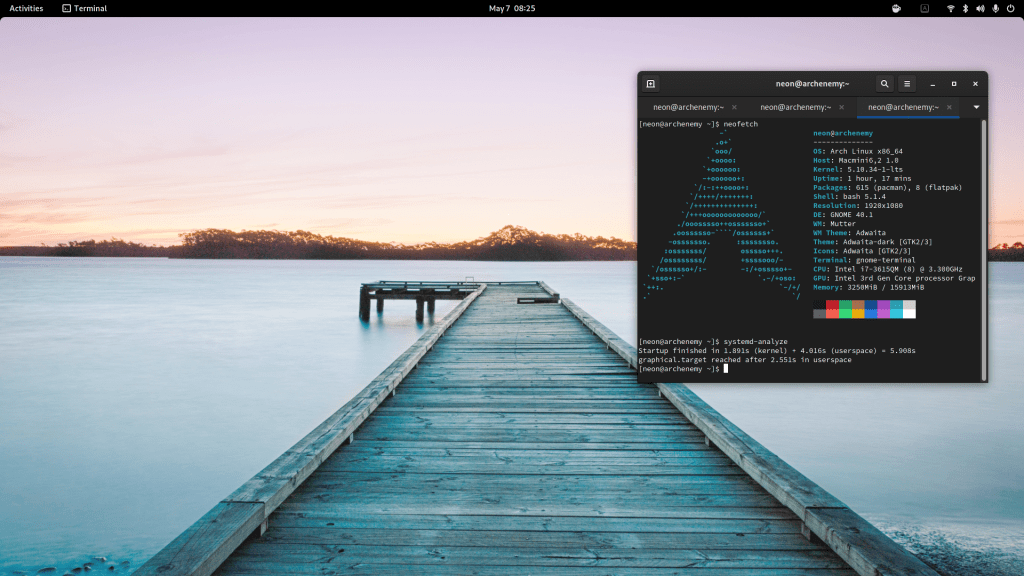Click the speaker volume icon
Image resolution: width=1024 pixels, height=576 pixels.
click(980, 8)
